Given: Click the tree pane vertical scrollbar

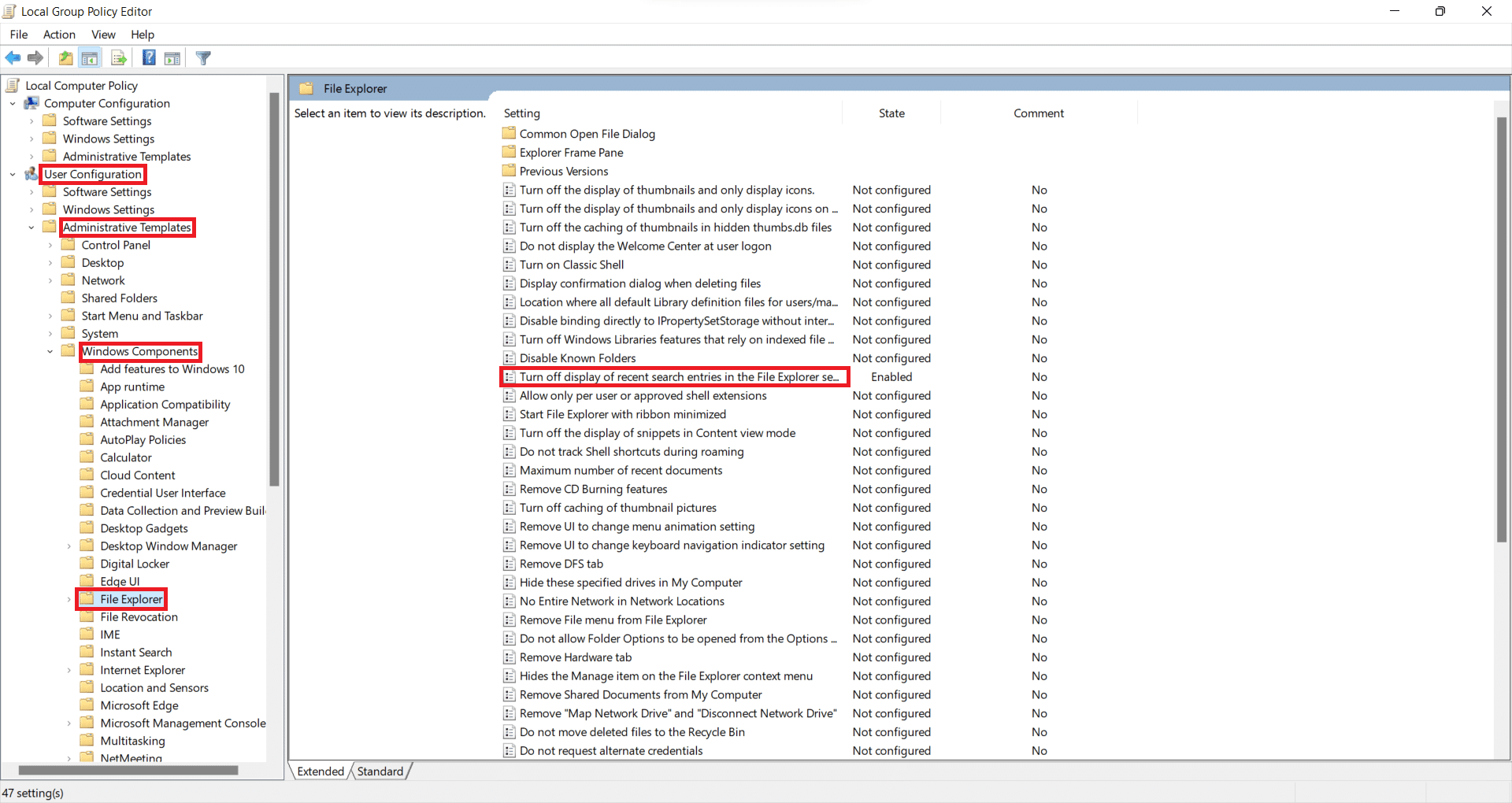Looking at the screenshot, I should tap(274, 288).
